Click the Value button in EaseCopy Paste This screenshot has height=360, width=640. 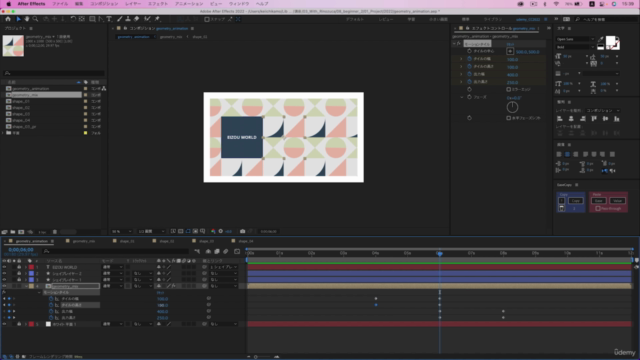[617, 201]
